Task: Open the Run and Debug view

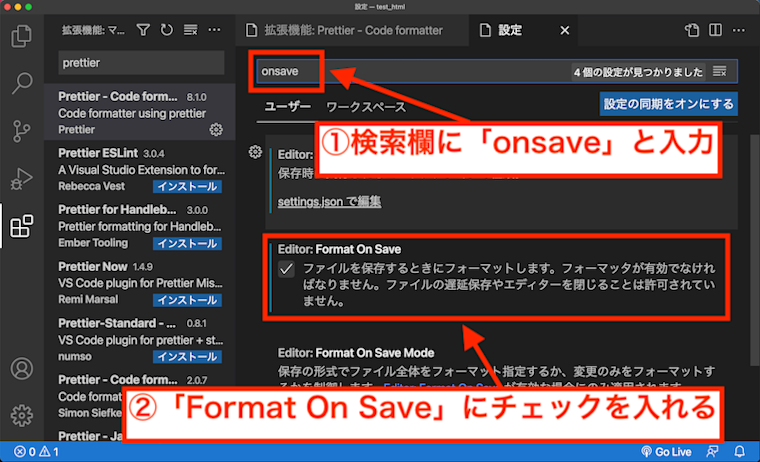Action: point(21,179)
